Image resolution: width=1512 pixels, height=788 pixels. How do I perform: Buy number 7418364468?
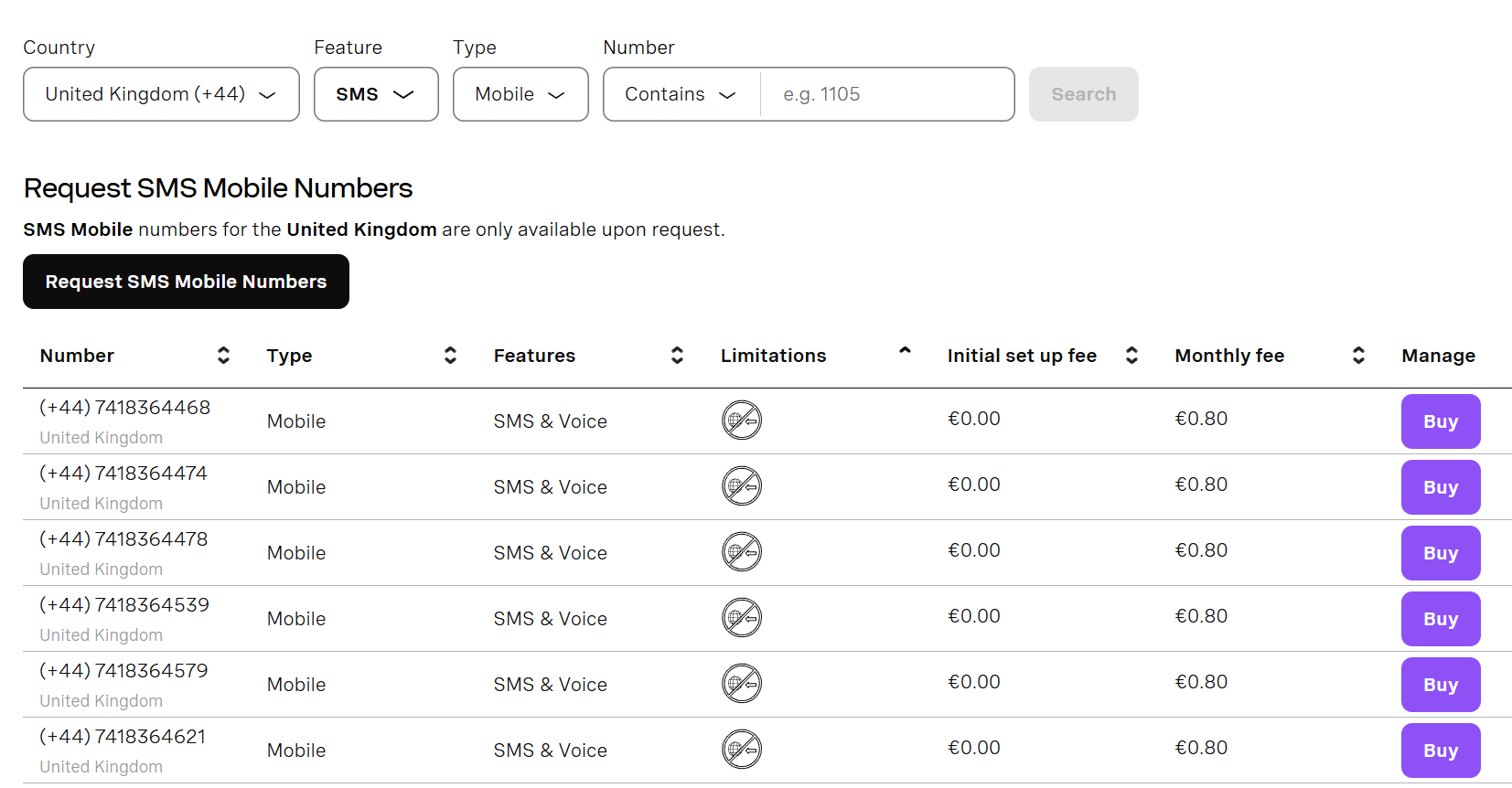1441,421
